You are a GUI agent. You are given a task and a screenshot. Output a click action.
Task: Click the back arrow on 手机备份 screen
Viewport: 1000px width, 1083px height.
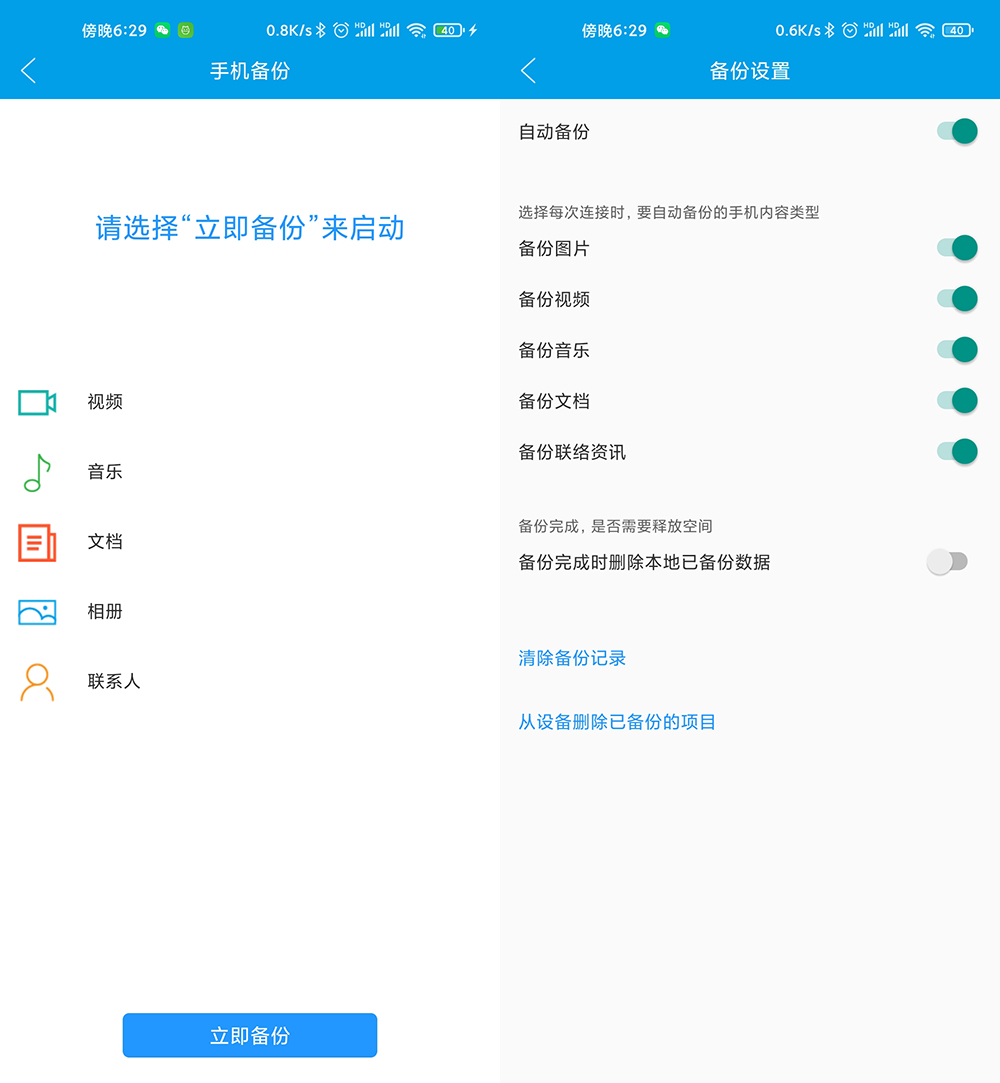[27, 71]
